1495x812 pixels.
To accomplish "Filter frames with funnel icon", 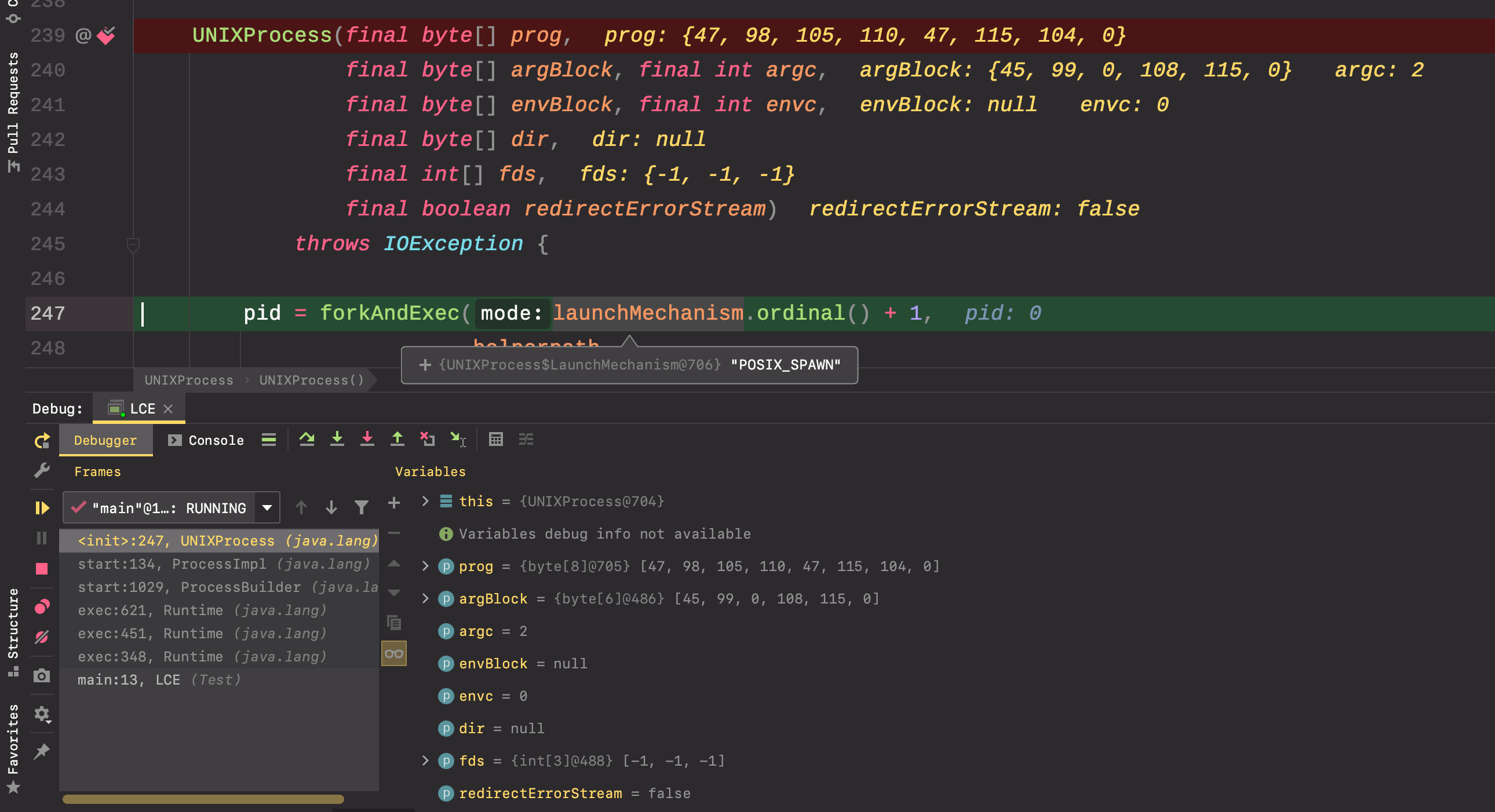I will coord(362,508).
